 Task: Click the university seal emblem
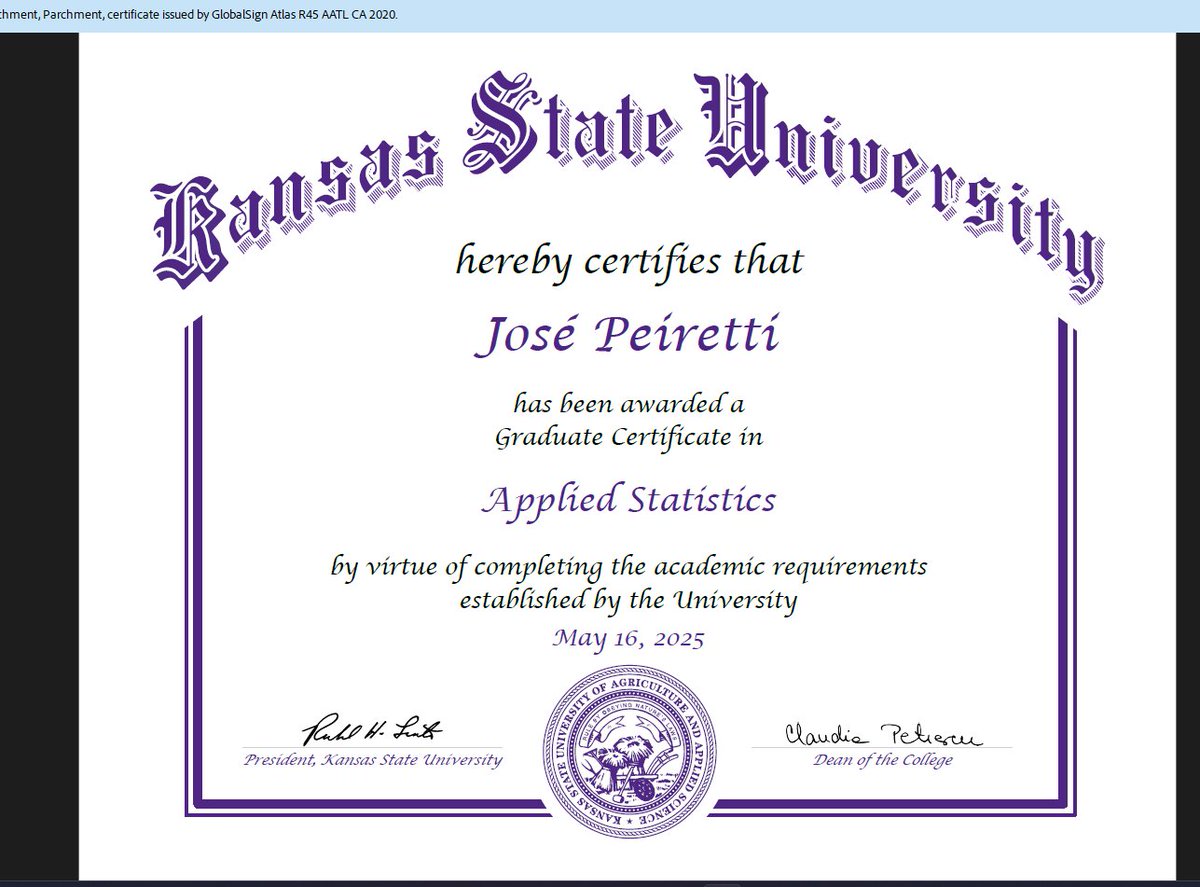coord(630,754)
